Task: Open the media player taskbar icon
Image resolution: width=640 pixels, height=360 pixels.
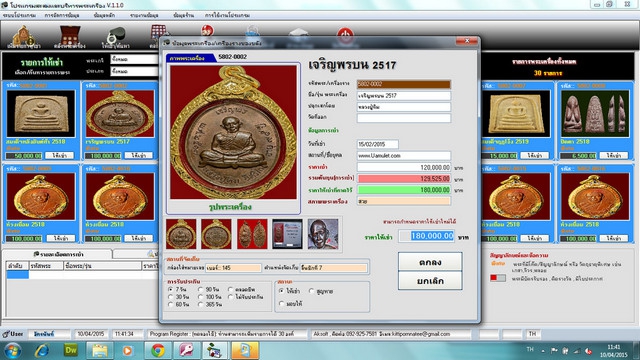Action: tap(128, 351)
